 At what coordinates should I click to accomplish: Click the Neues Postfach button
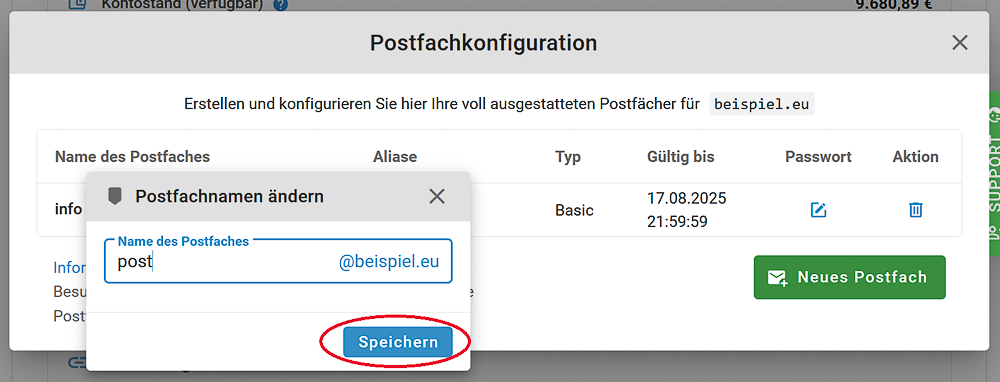(849, 277)
